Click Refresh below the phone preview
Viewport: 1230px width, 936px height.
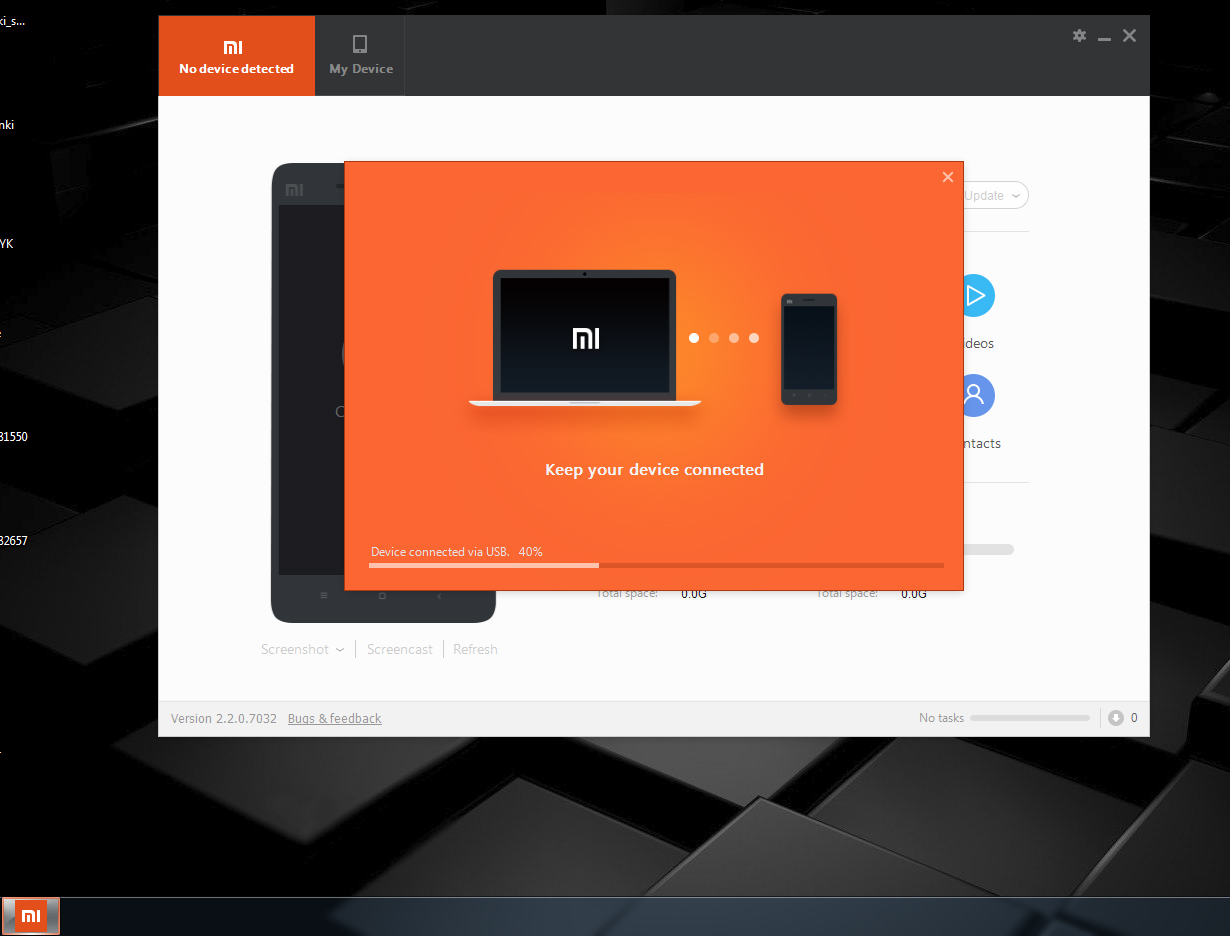pos(475,649)
